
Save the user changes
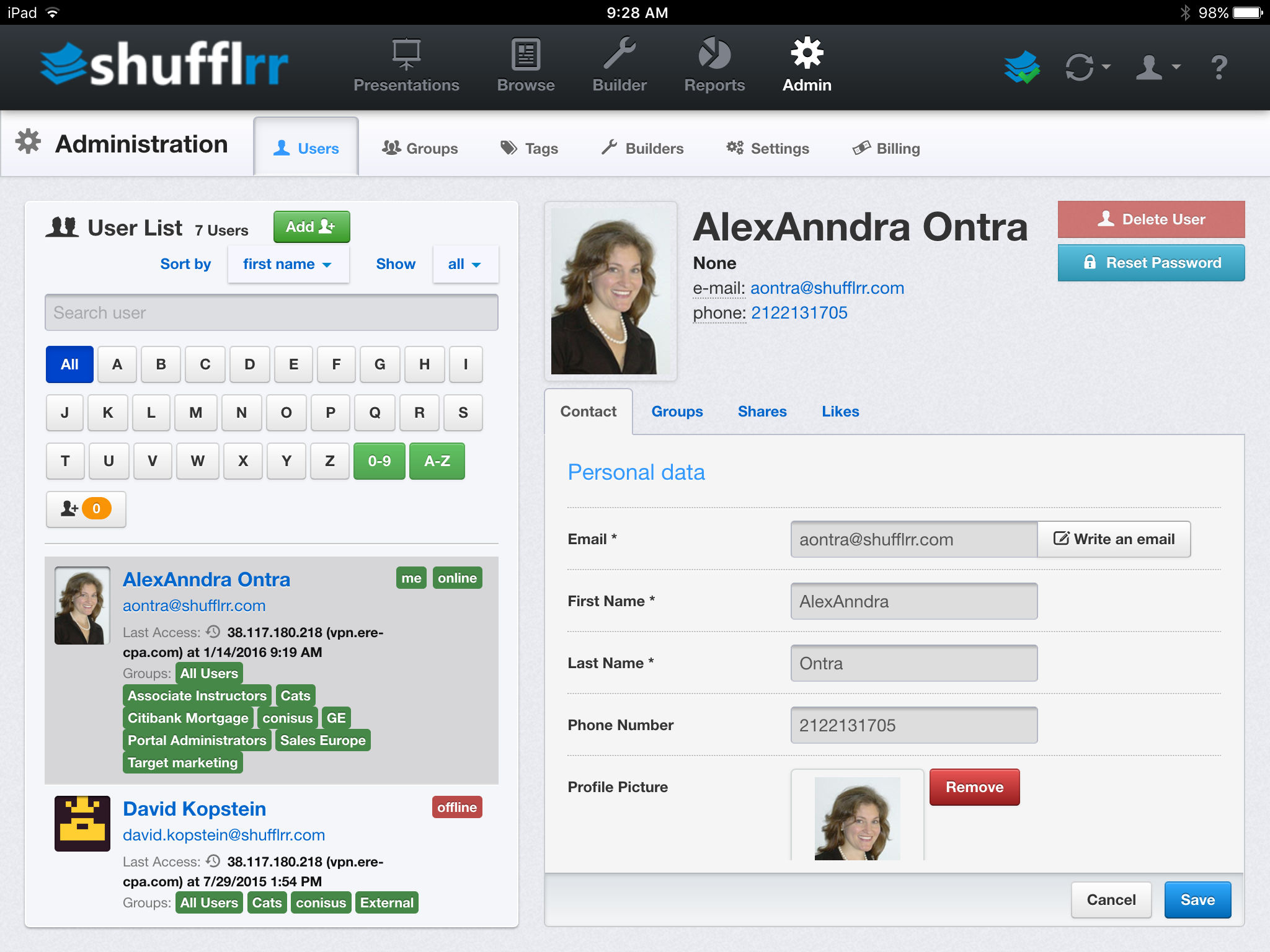click(x=1197, y=900)
